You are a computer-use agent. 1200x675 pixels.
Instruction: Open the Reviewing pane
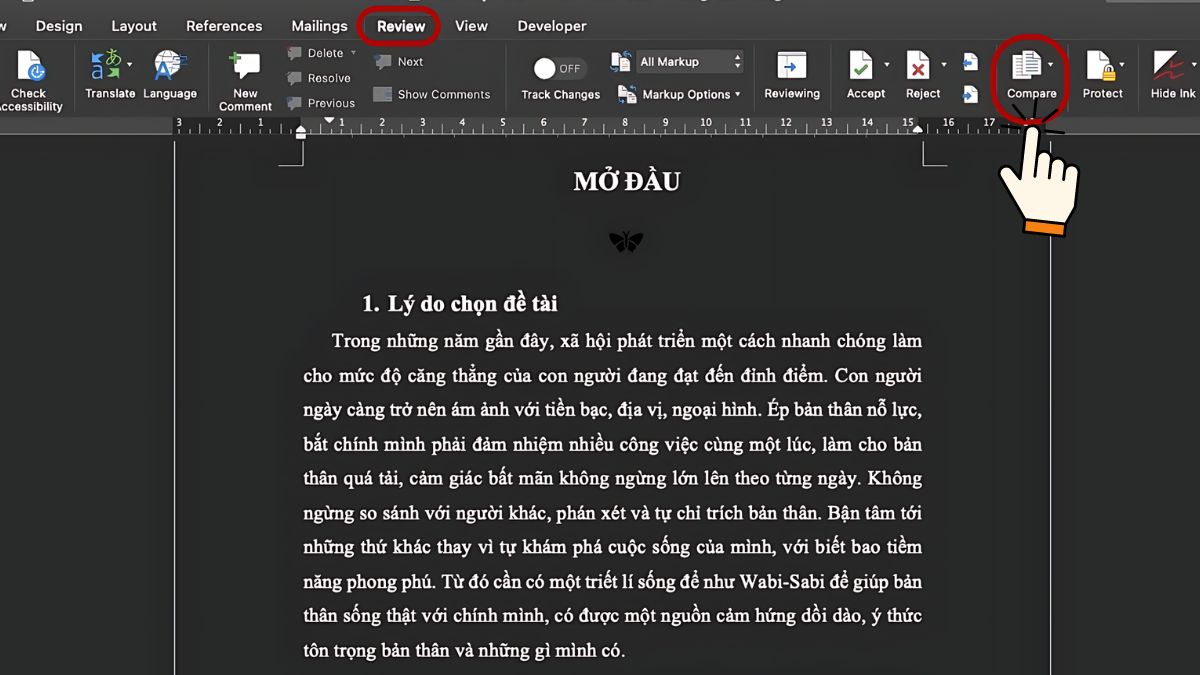(x=792, y=76)
